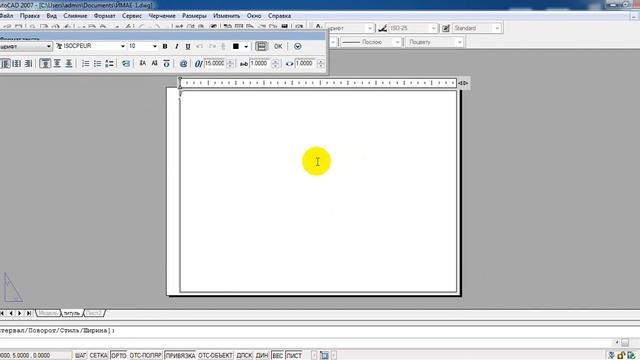Open the Файл menu
This screenshot has height=360, width=640.
7,16
